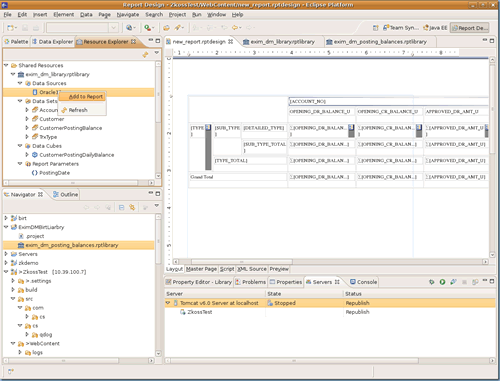The width and height of the screenshot is (500, 381).
Task: Click the Save toolbar icon
Action: coord(25,28)
